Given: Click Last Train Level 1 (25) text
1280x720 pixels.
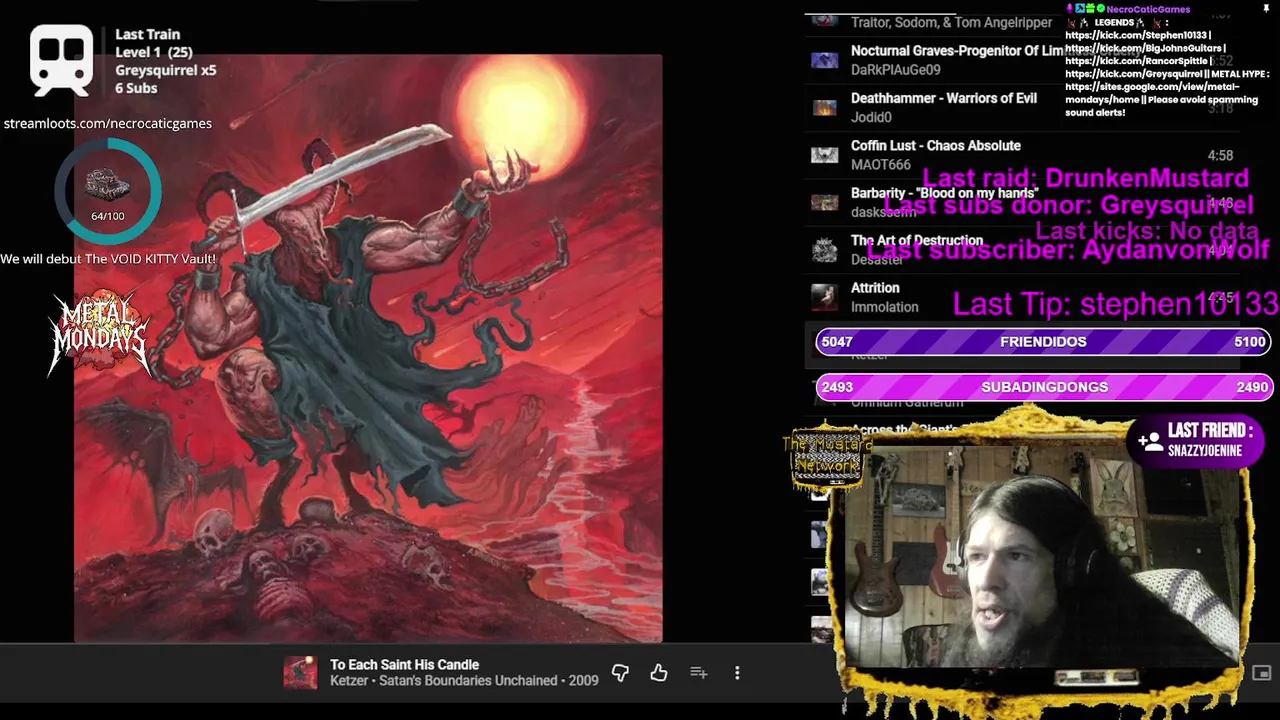Looking at the screenshot, I should 153,43.
